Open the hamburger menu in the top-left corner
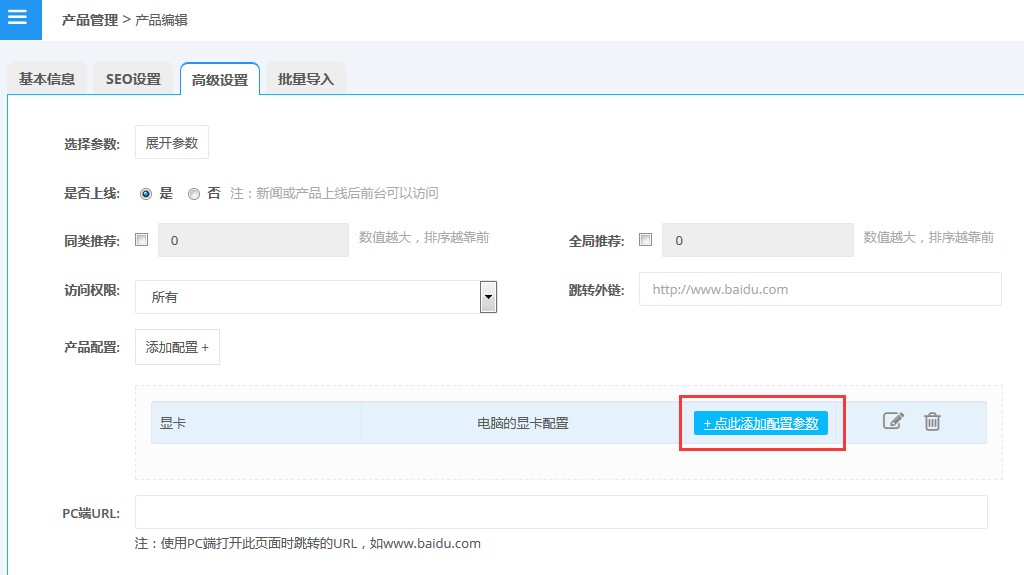Image resolution: width=1024 pixels, height=575 pixels. point(17,18)
